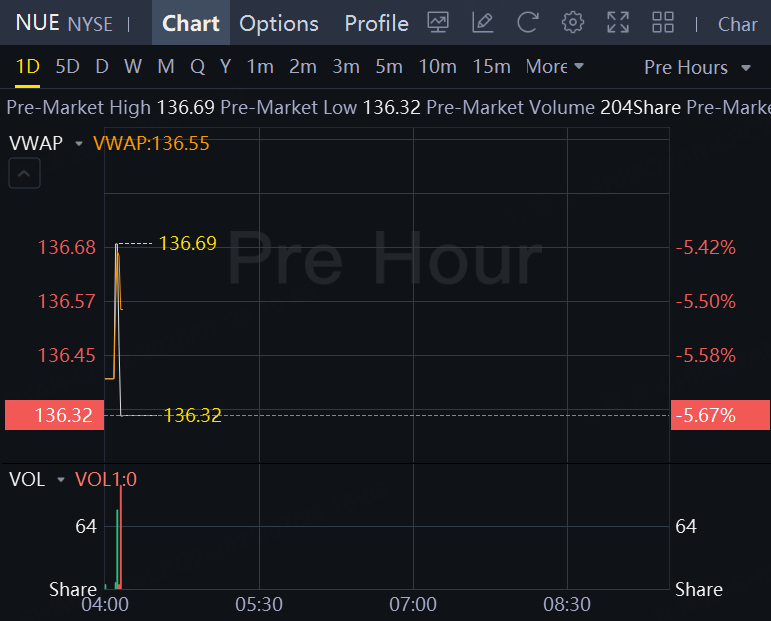Select the Chart tab

coord(190,23)
